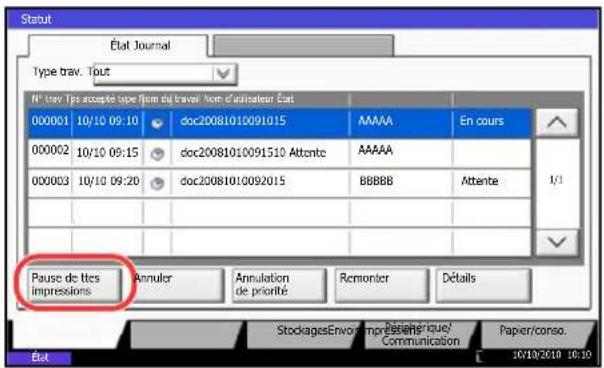The image size is (604, 368).
Task: Select the blank gray tab next to État Journal
Action: [x=304, y=46]
